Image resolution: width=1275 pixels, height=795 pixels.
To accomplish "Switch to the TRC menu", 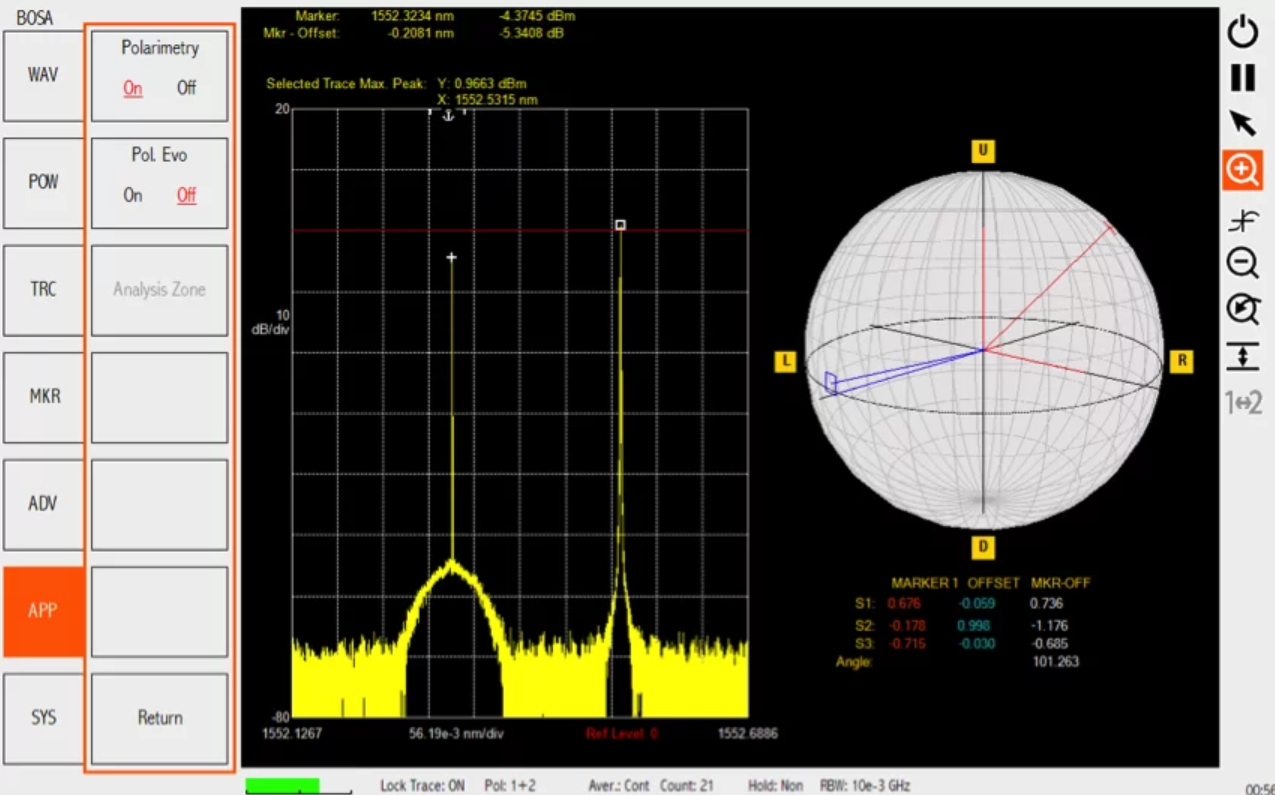I will pyautogui.click(x=43, y=290).
